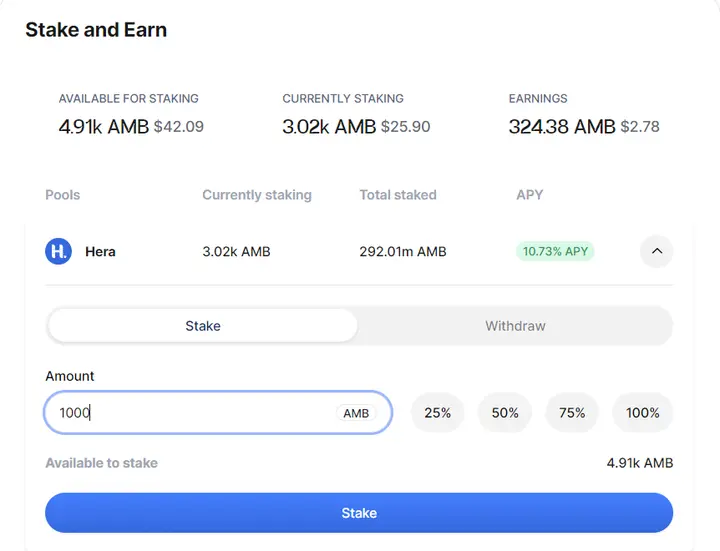Click the blue Stake submit button

pos(359,513)
